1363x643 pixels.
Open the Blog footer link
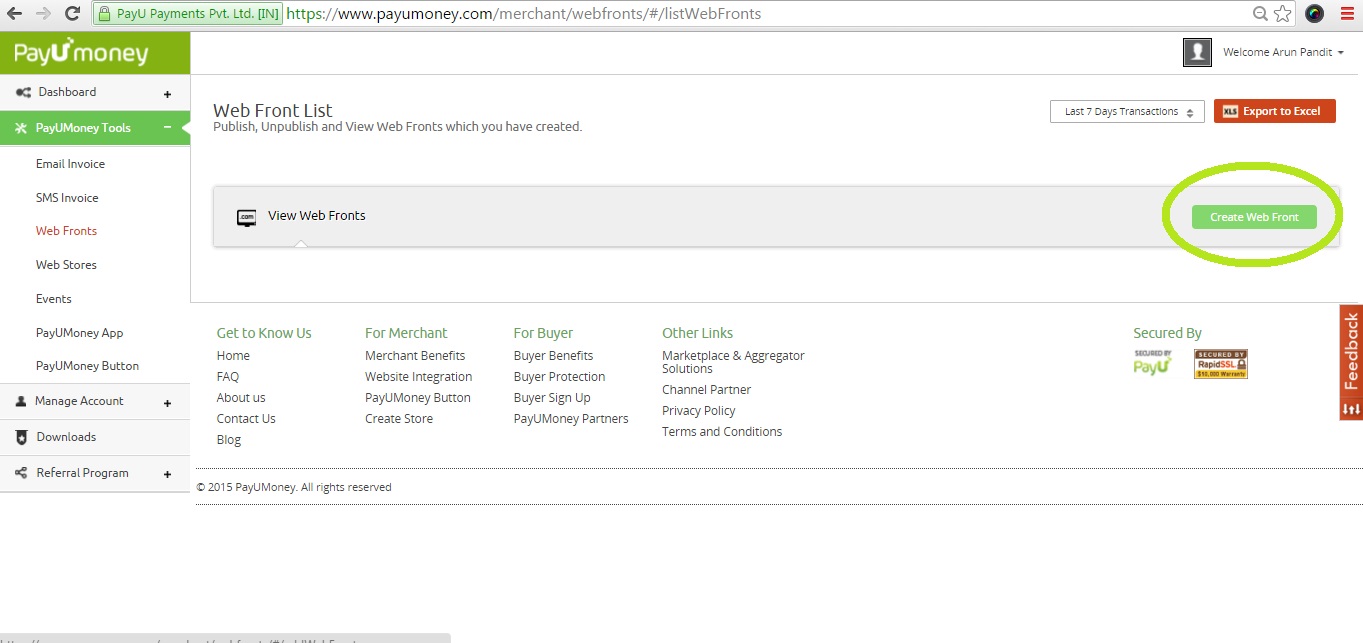click(229, 440)
